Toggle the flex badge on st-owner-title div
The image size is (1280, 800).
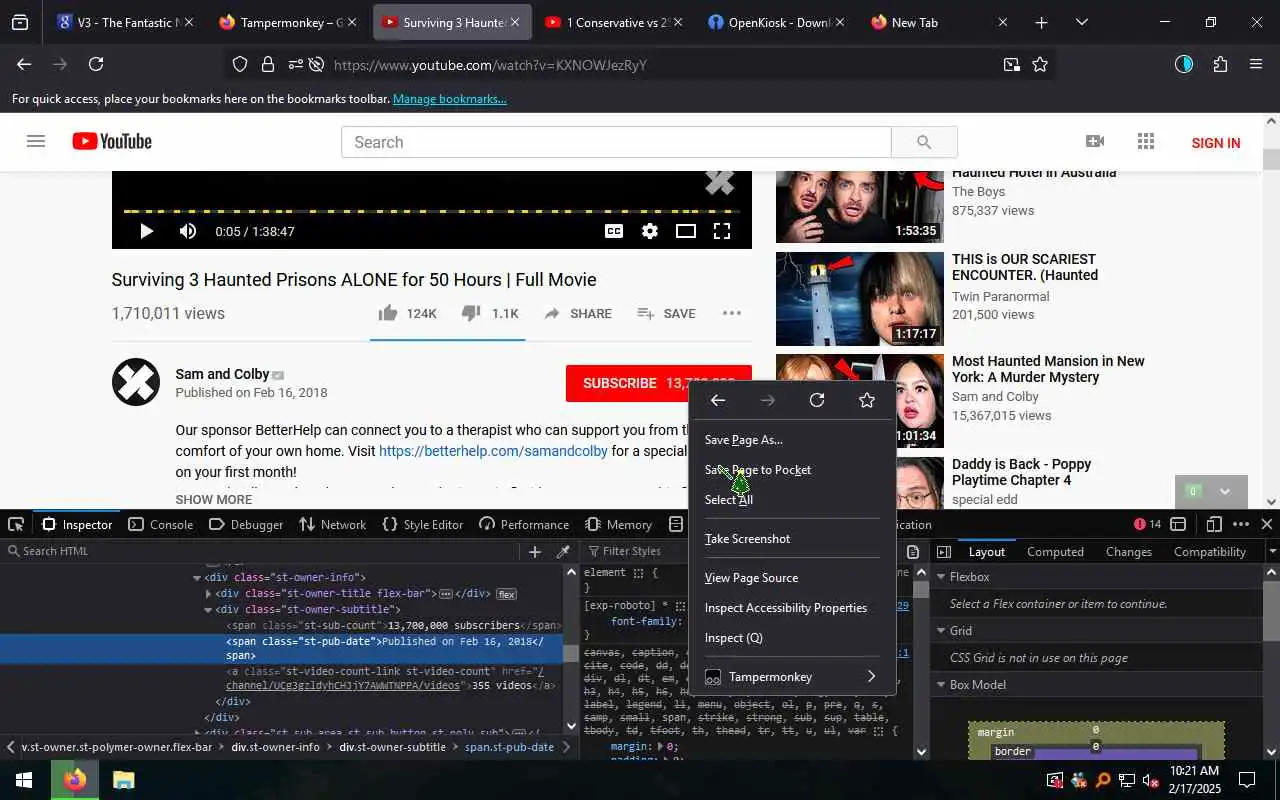(507, 594)
